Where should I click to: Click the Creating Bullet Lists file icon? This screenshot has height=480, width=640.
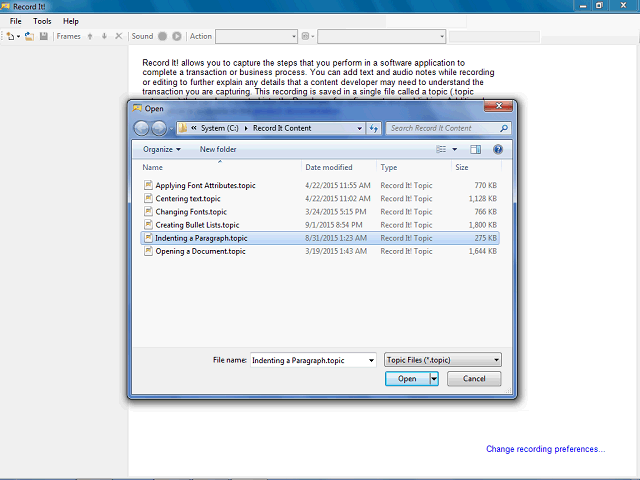pos(148,224)
